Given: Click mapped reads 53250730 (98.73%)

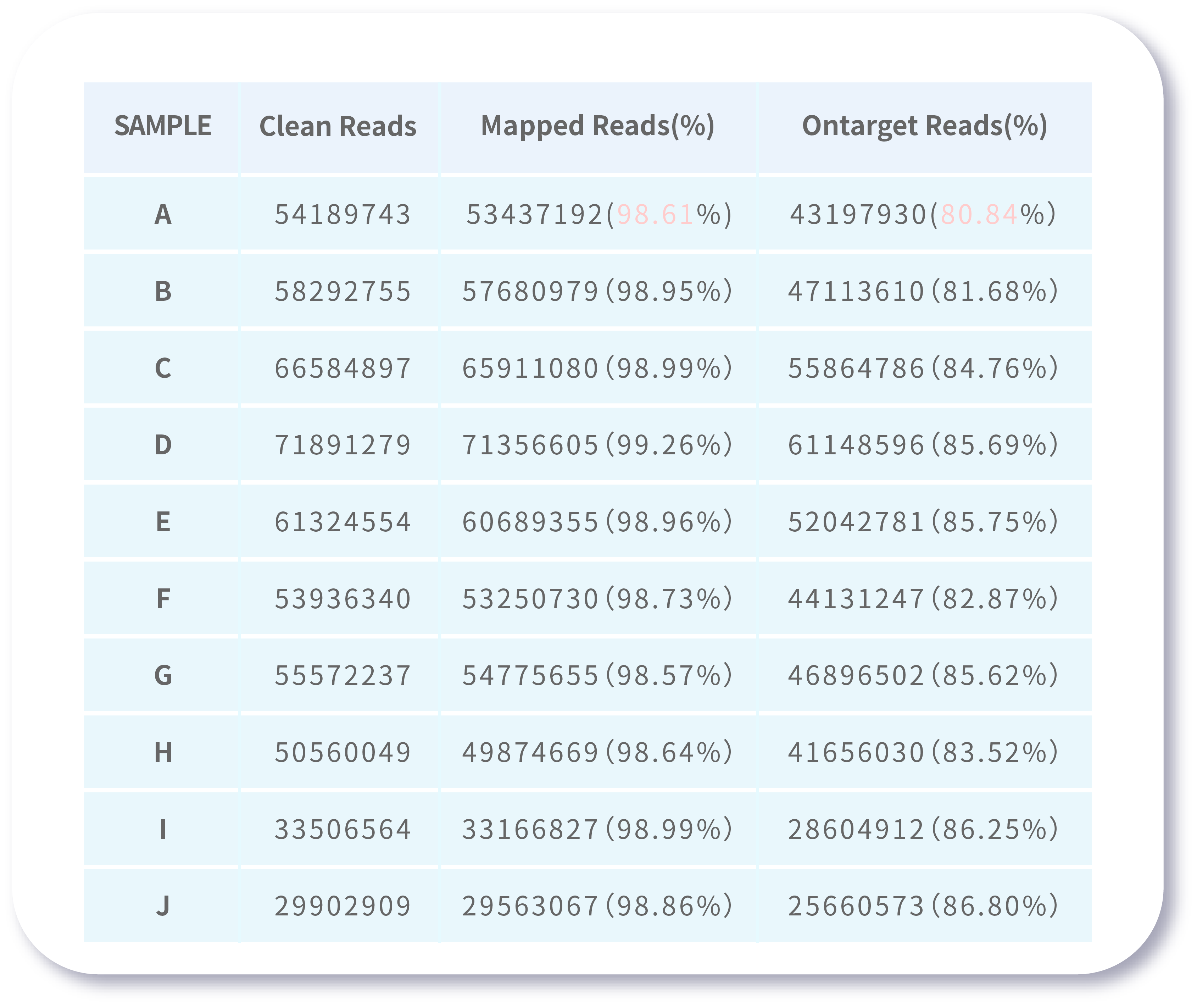Looking at the screenshot, I should click(597, 598).
